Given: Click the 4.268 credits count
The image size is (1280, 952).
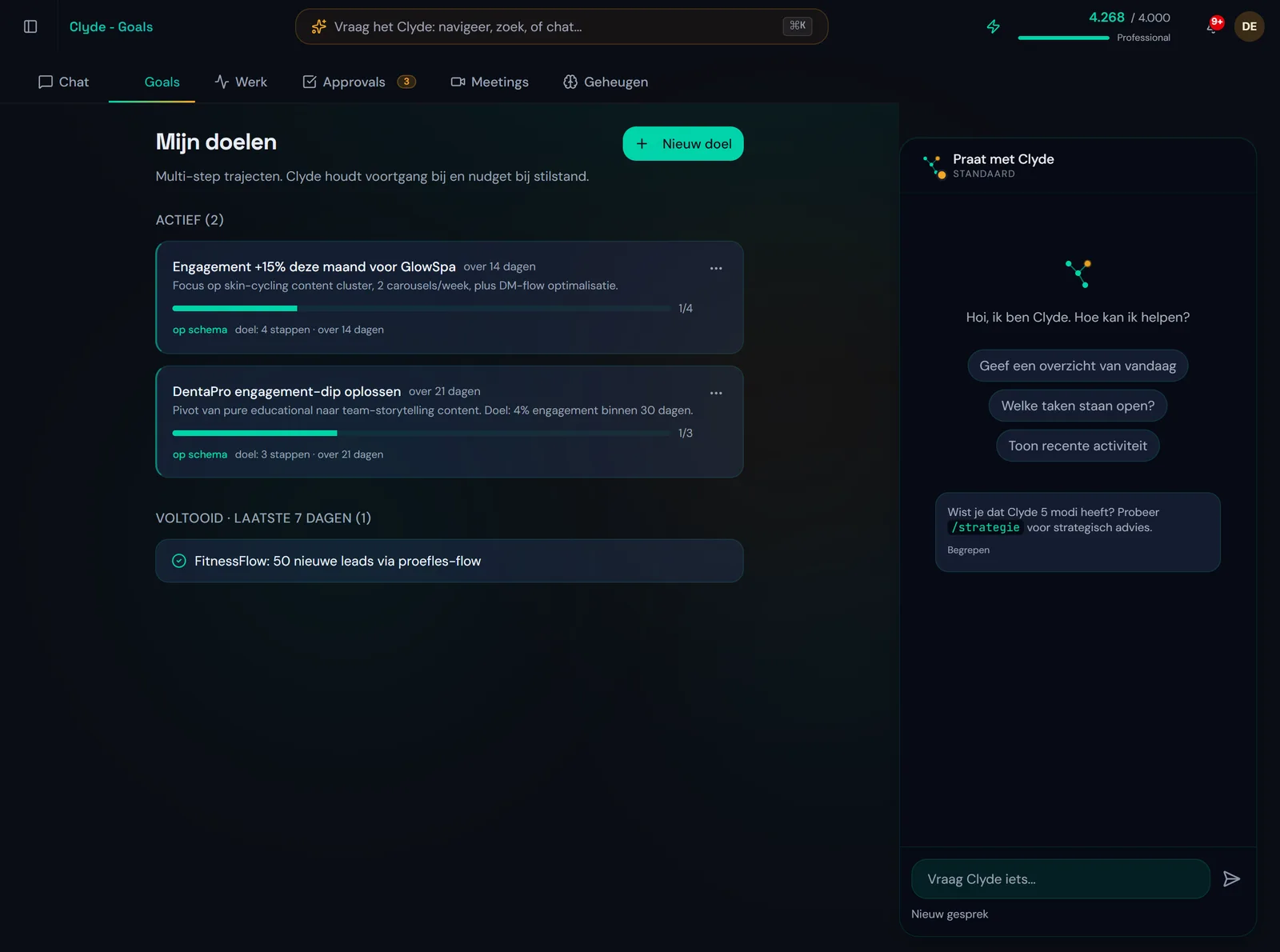Looking at the screenshot, I should click(1106, 18).
